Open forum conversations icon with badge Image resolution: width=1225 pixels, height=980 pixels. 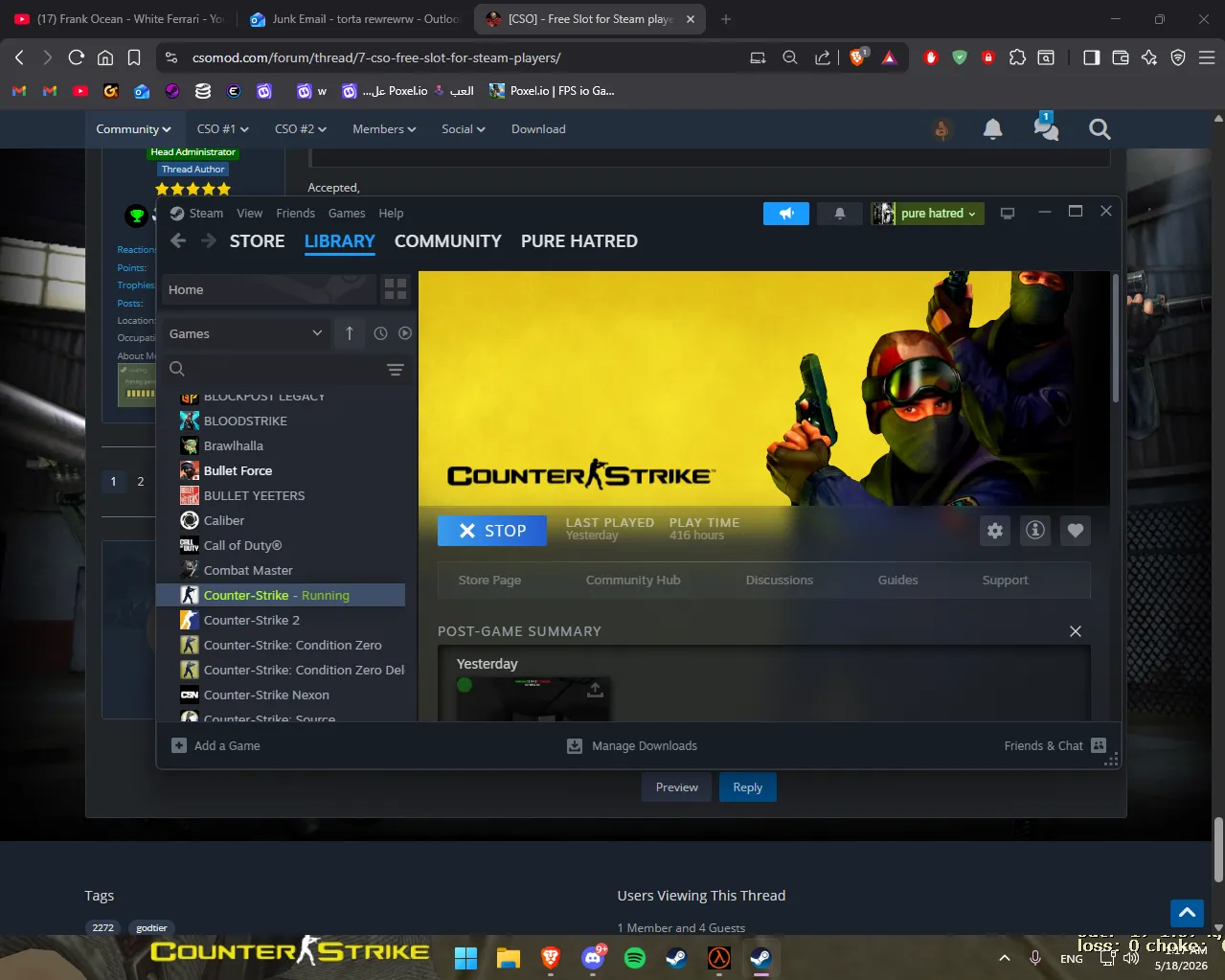pos(1046,127)
